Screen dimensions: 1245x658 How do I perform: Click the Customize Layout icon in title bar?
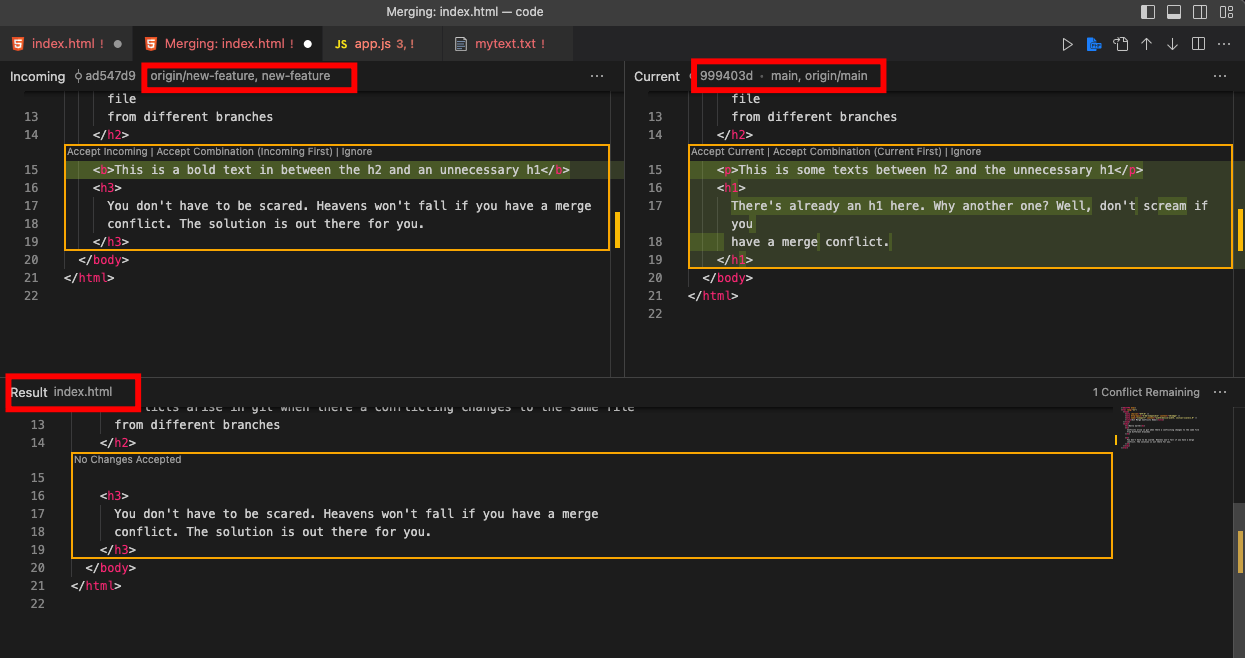pos(1225,12)
